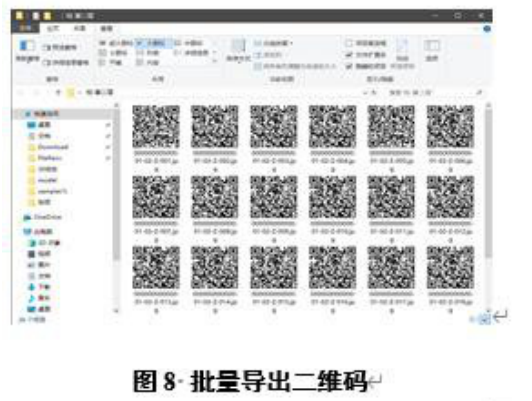
Task: Click Size all columns to fit
Action: (x=295, y=66)
